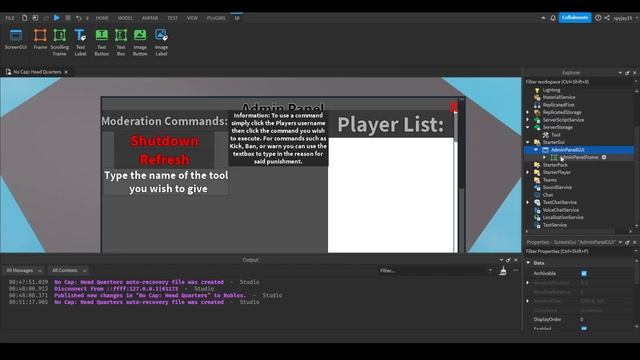Click the ReplicatedFirst icon
Screen dimensions: 640x360
pos(537,105)
